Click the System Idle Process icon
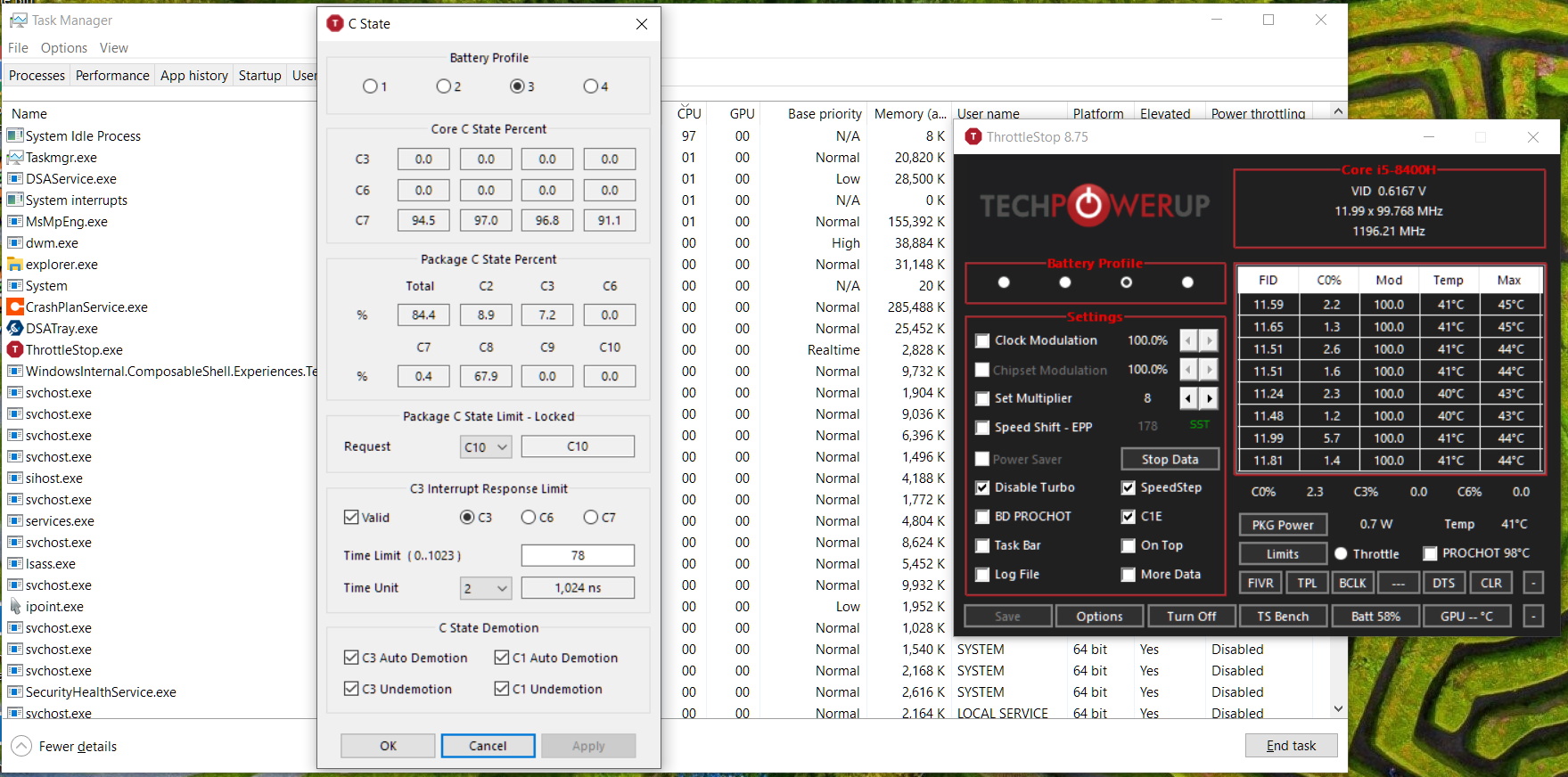This screenshot has width=1568, height=777. pos(15,136)
